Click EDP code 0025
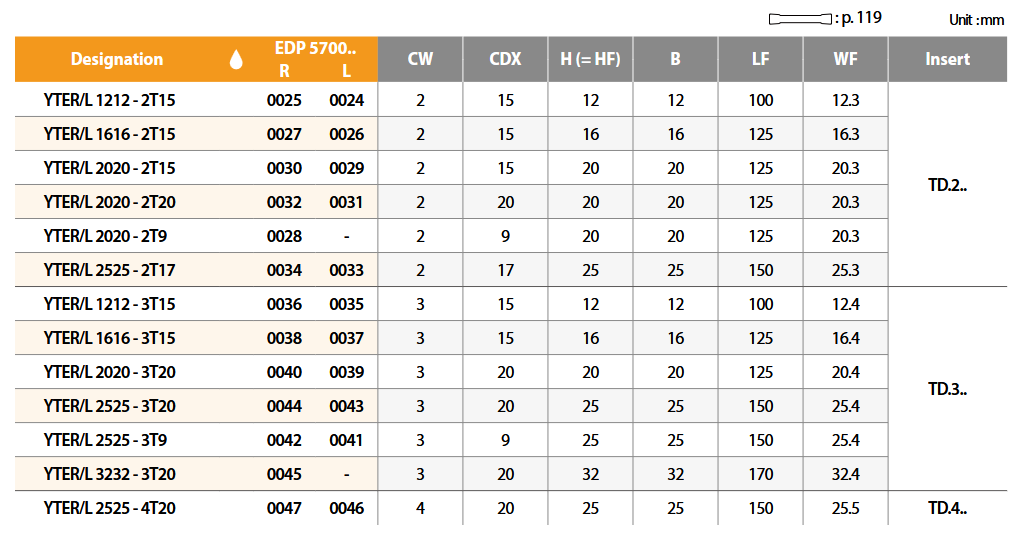This screenshot has width=1015, height=536. point(284,100)
